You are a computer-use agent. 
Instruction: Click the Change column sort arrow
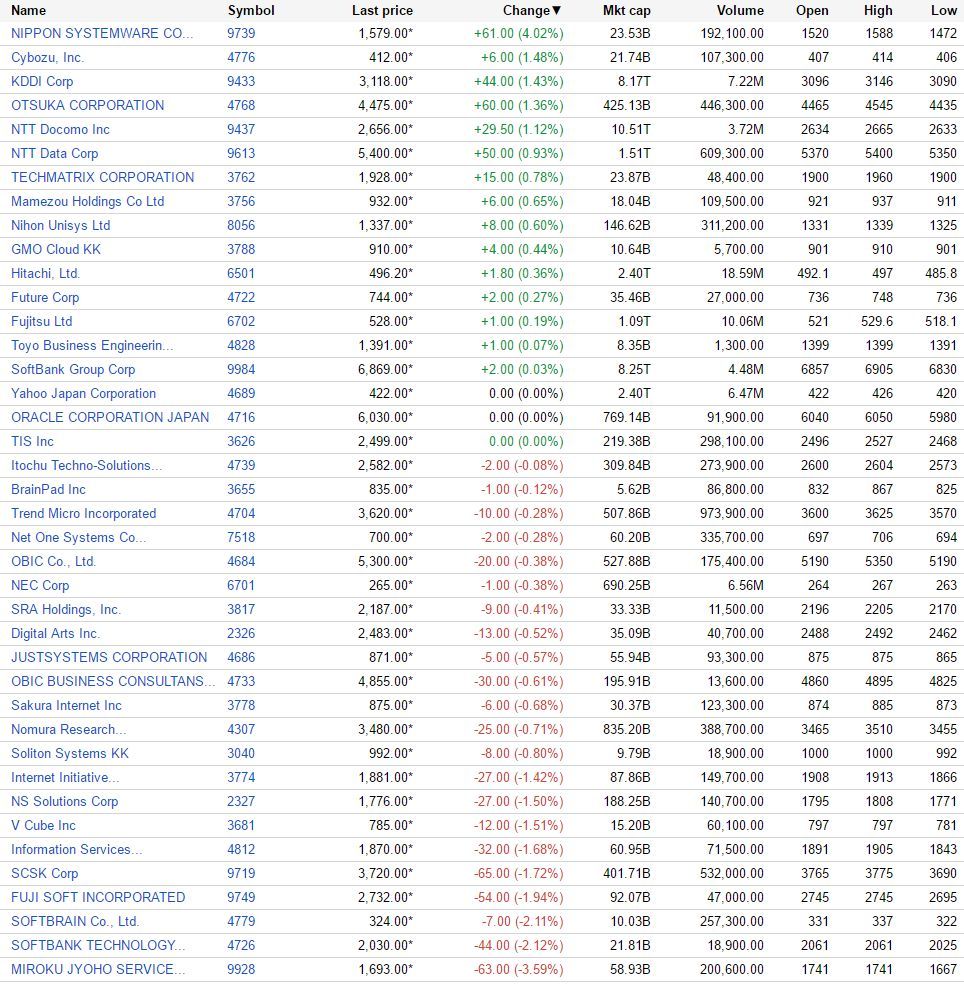[556, 11]
